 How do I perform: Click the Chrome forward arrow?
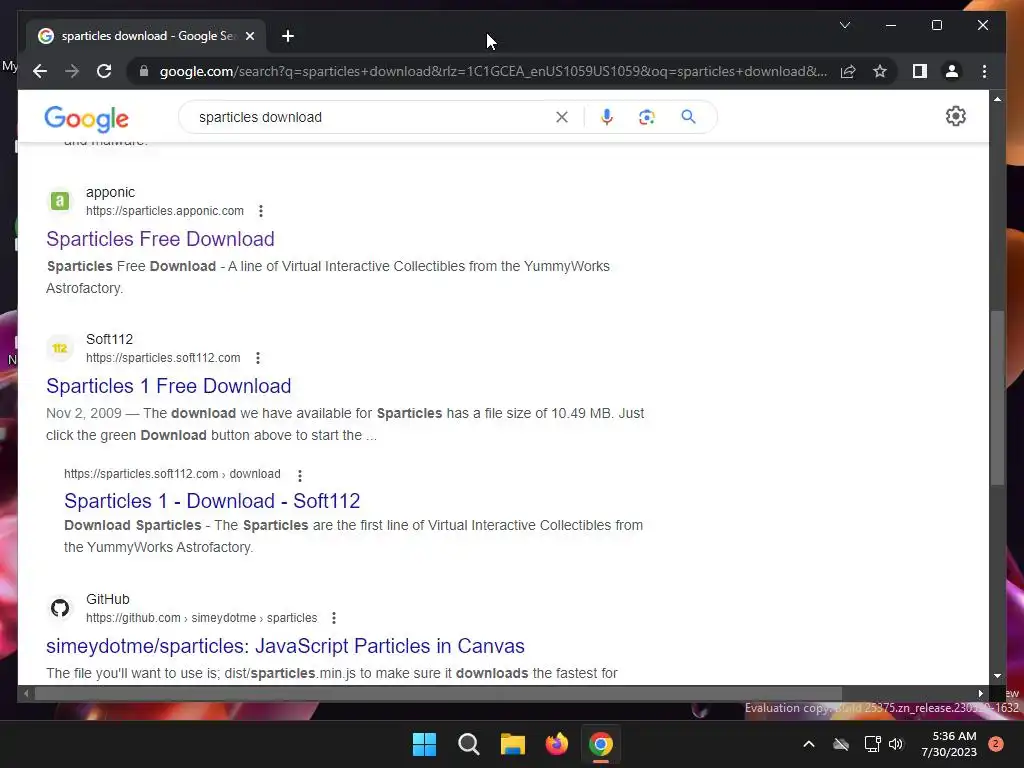(72, 71)
